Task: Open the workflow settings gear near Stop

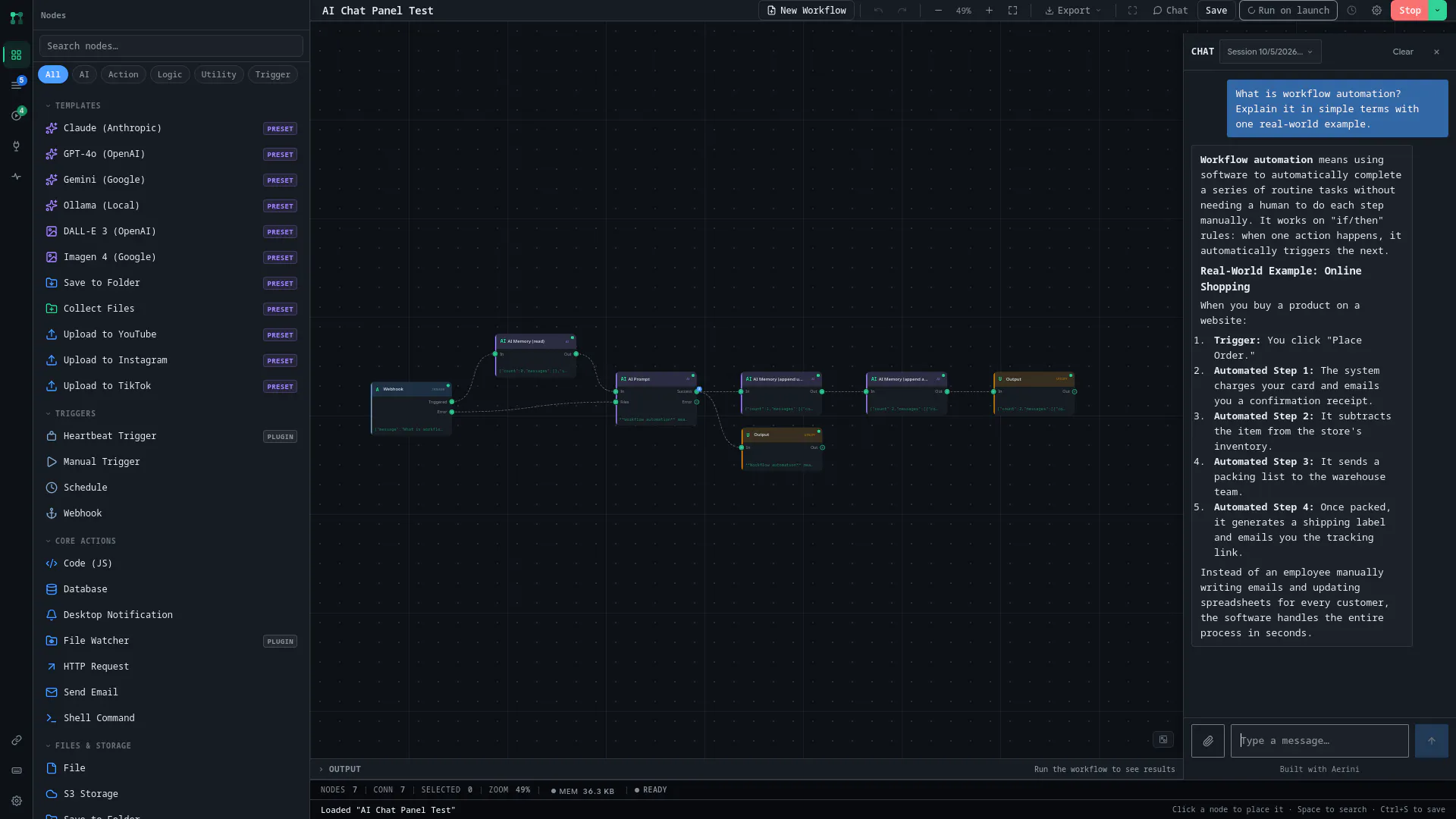Action: 1376,11
